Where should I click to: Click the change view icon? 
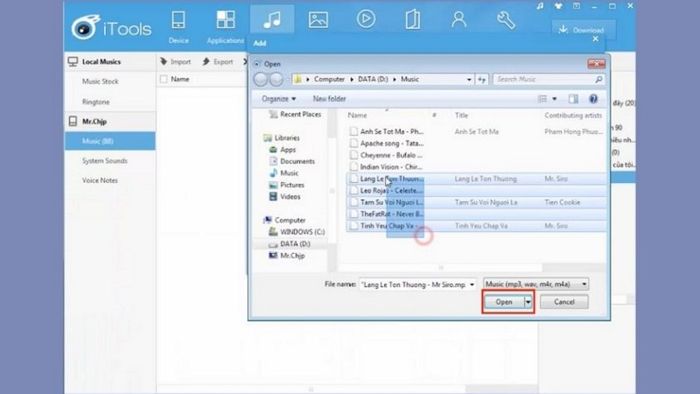(542, 99)
